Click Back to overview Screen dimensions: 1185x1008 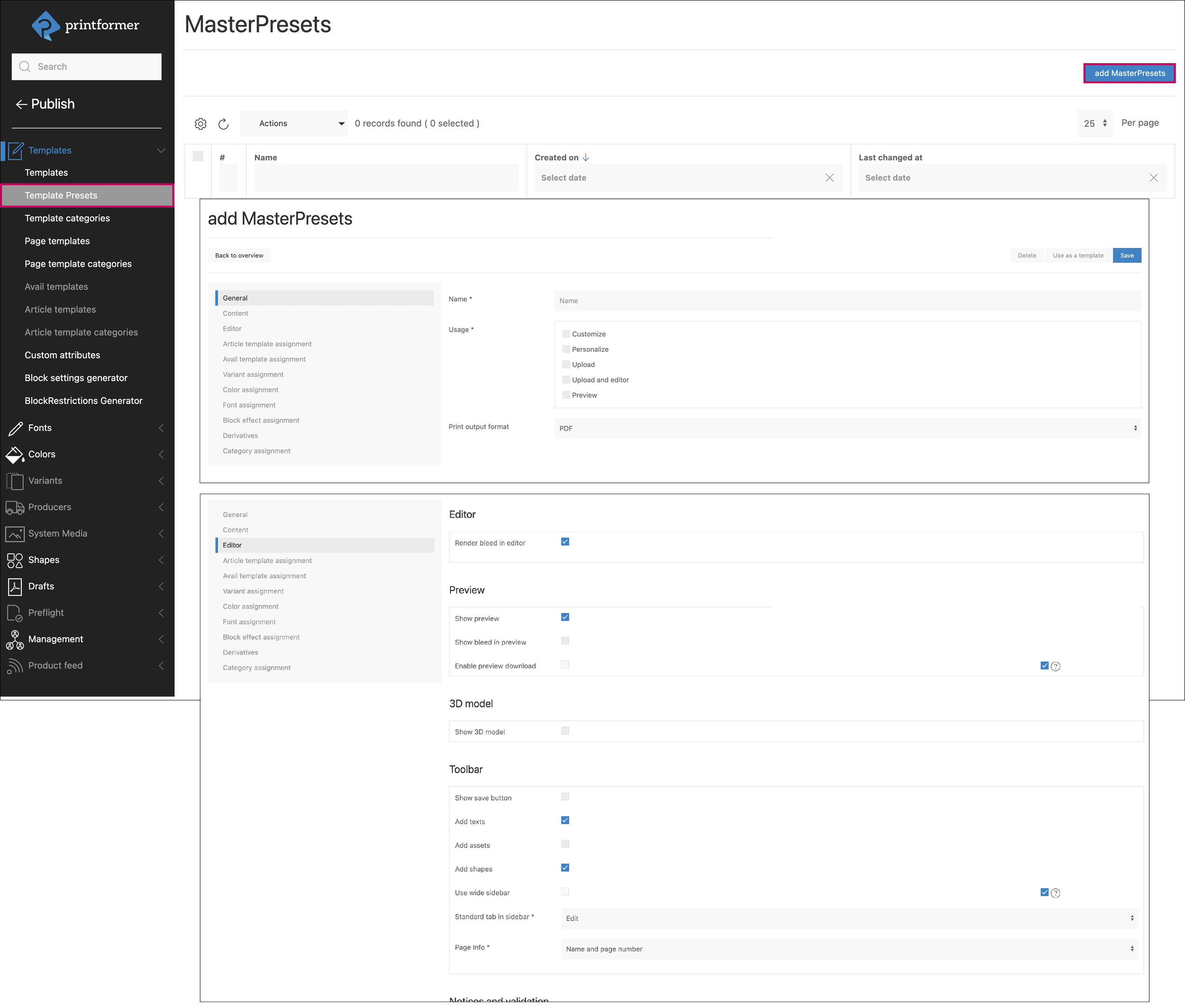pos(239,256)
